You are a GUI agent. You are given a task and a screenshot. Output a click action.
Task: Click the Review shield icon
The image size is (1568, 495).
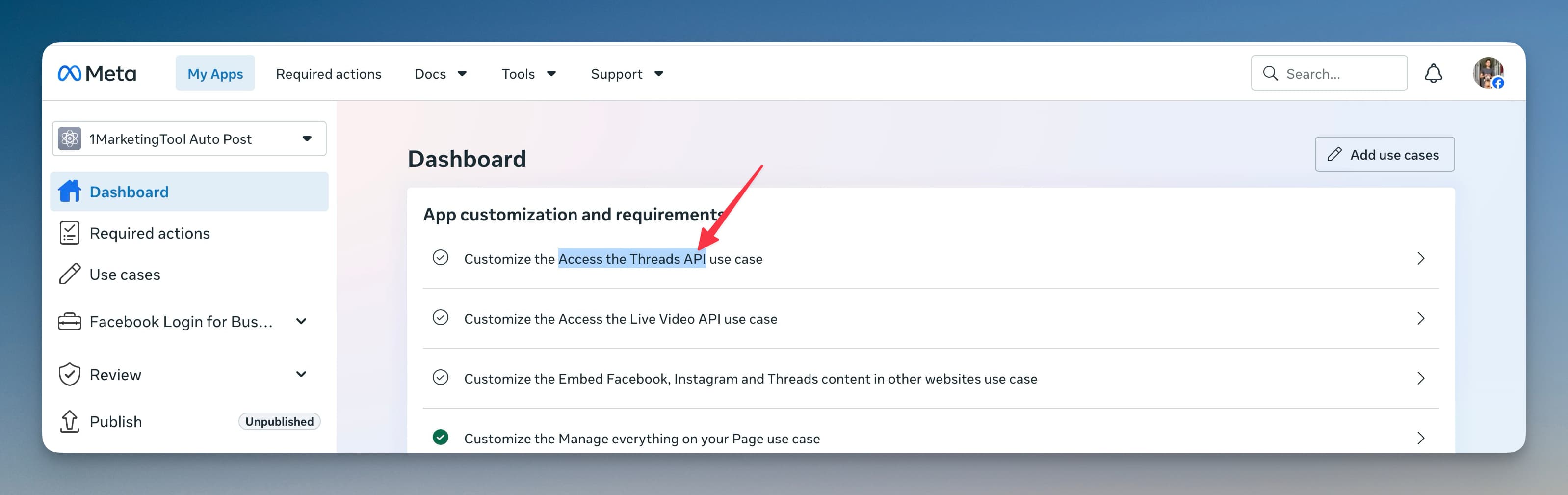[x=69, y=374]
